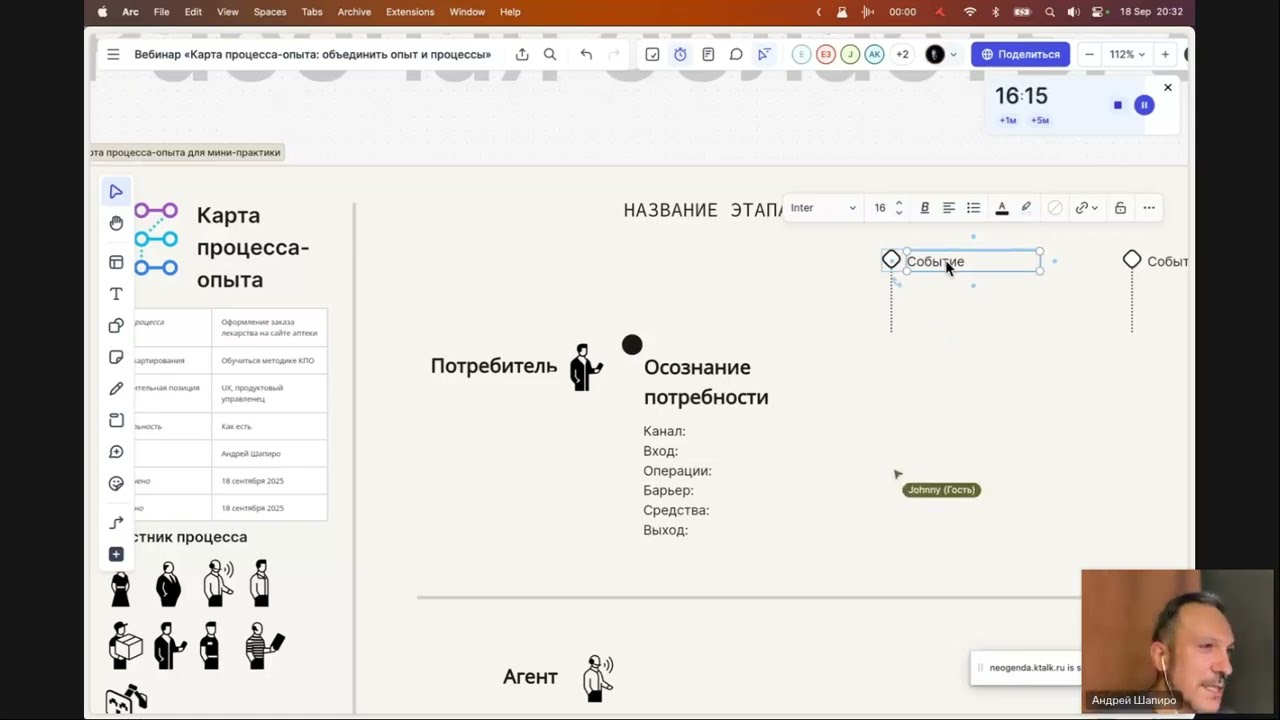
Task: Click collaborator avatar AK
Action: 874,54
